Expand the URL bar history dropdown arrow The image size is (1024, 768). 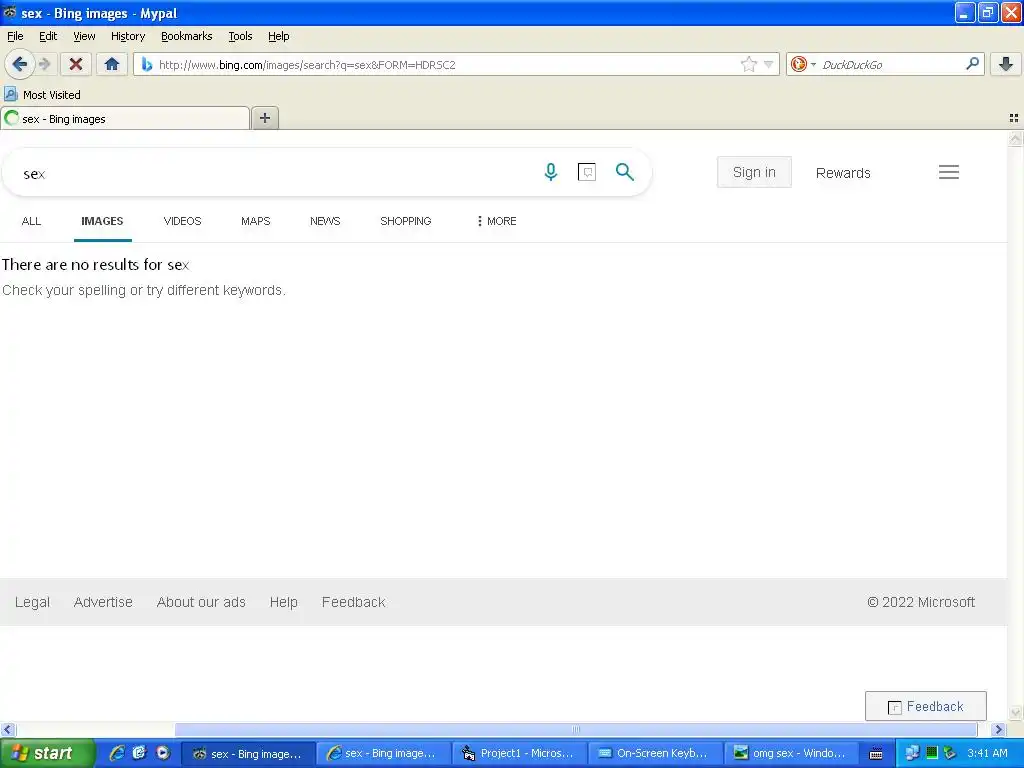pyautogui.click(x=768, y=64)
